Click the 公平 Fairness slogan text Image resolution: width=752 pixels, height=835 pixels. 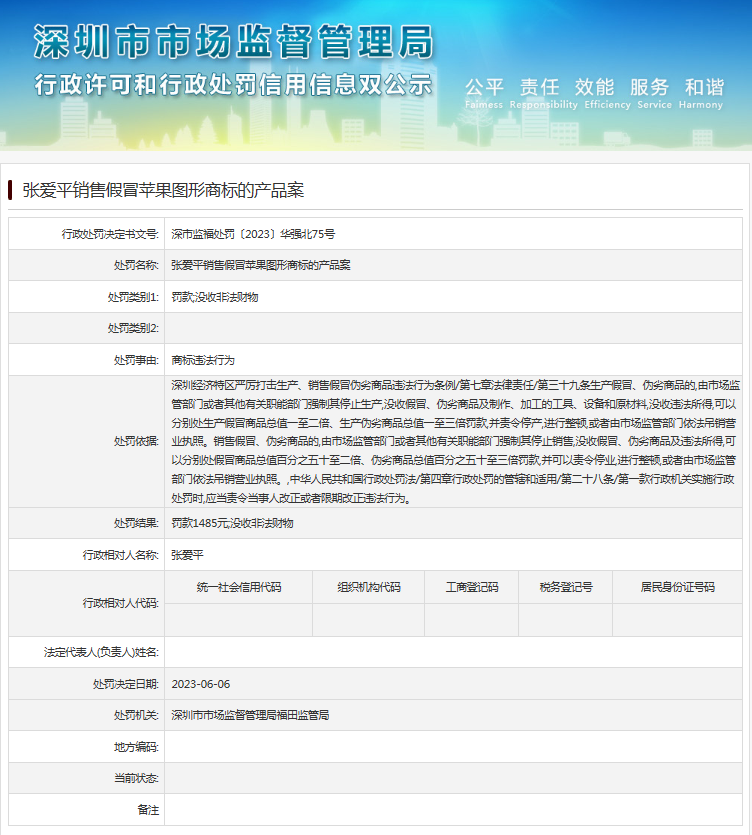coord(484,93)
